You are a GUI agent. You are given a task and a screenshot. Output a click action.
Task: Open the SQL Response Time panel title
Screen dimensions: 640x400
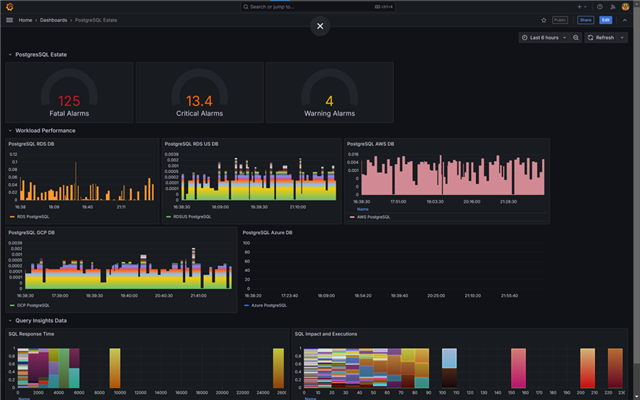click(31, 334)
